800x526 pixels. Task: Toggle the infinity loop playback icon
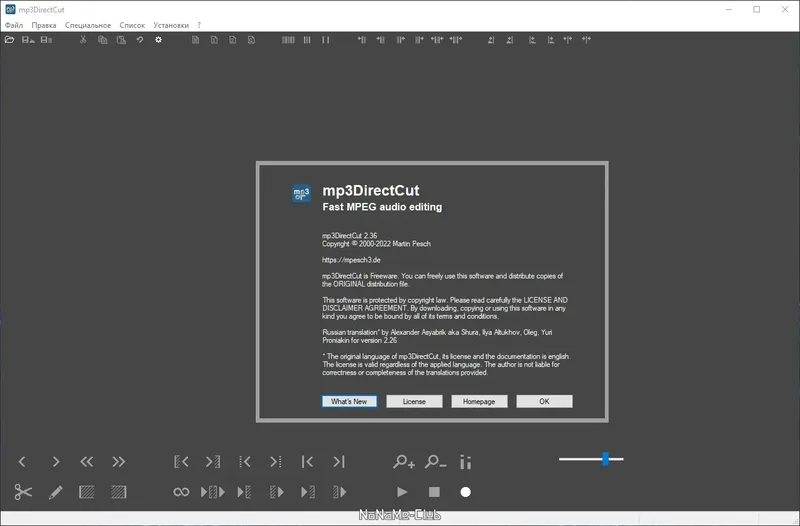(181, 492)
